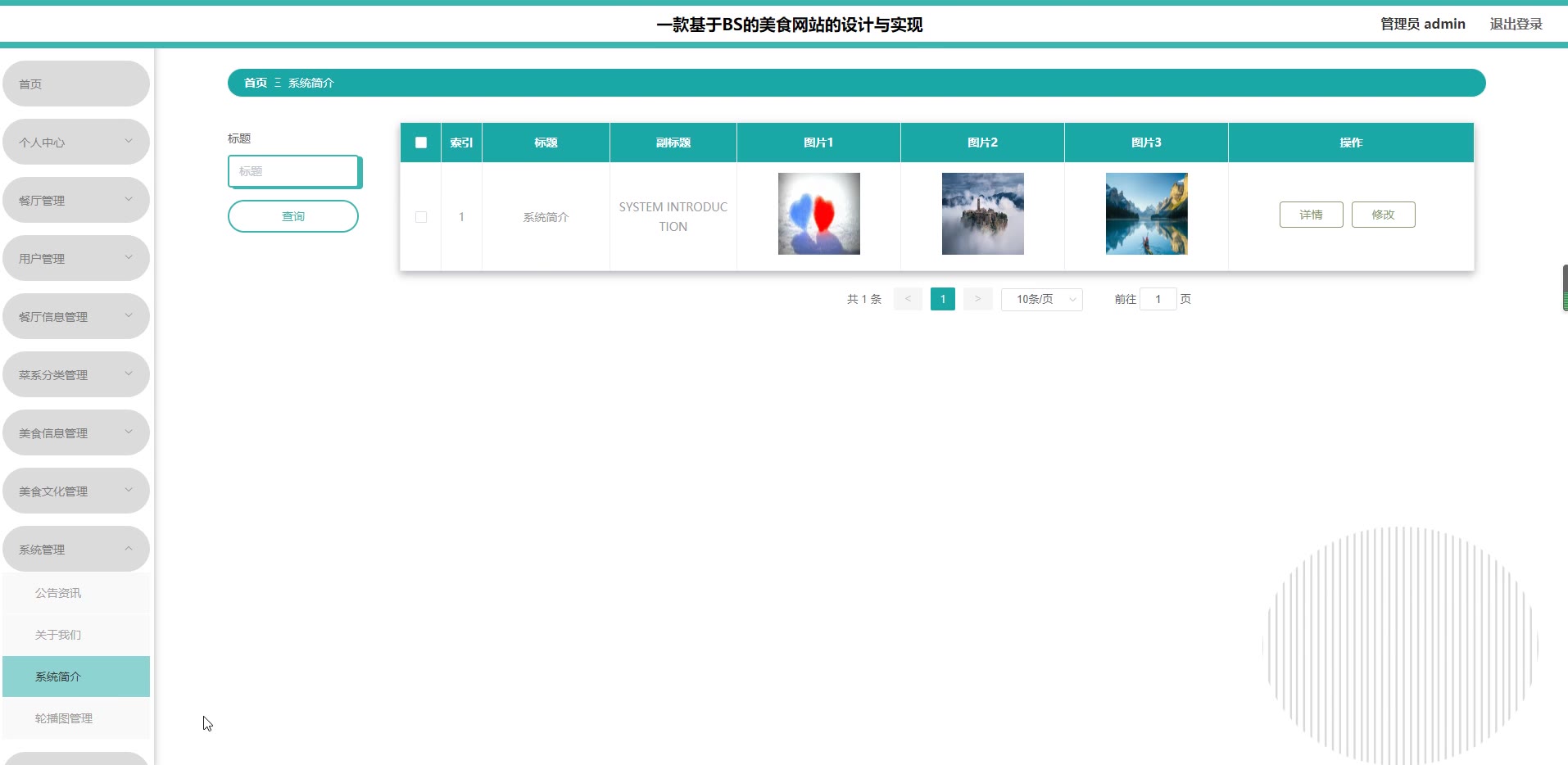The image size is (1568, 765).
Task: Open the 图片1 hearts thumbnail
Action: tap(819, 214)
